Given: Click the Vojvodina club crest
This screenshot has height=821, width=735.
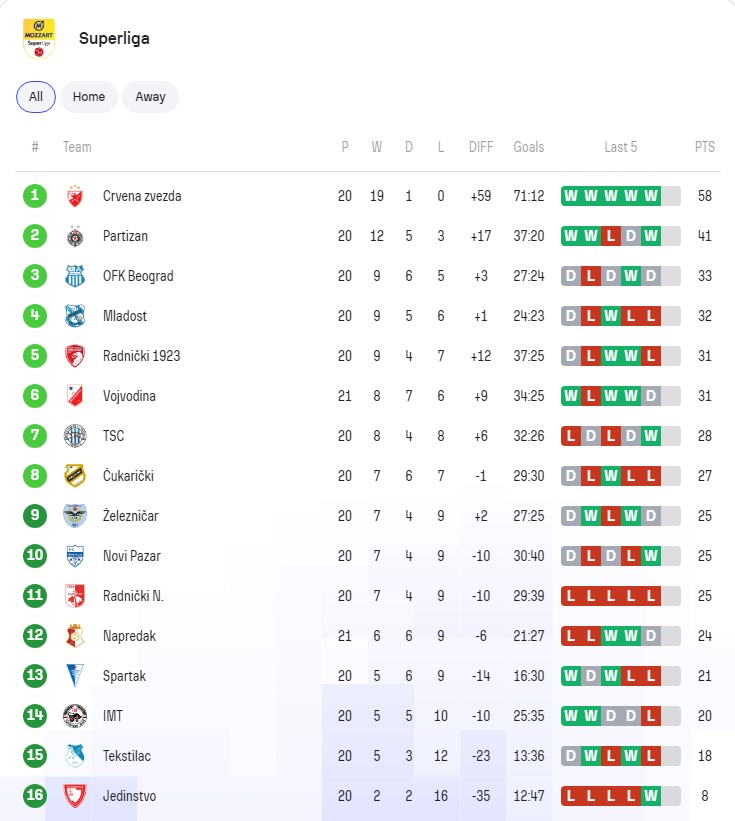Looking at the screenshot, I should [75, 396].
